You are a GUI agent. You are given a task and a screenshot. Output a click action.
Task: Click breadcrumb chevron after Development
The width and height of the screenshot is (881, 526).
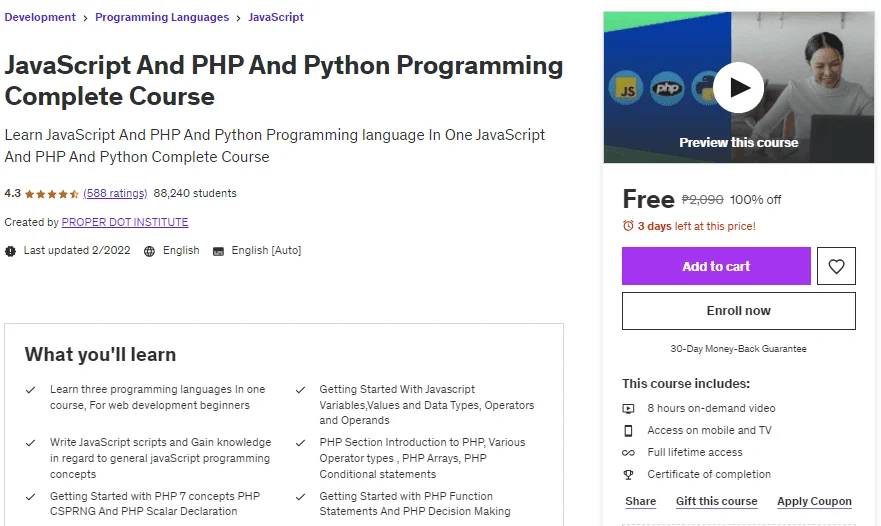(x=85, y=18)
